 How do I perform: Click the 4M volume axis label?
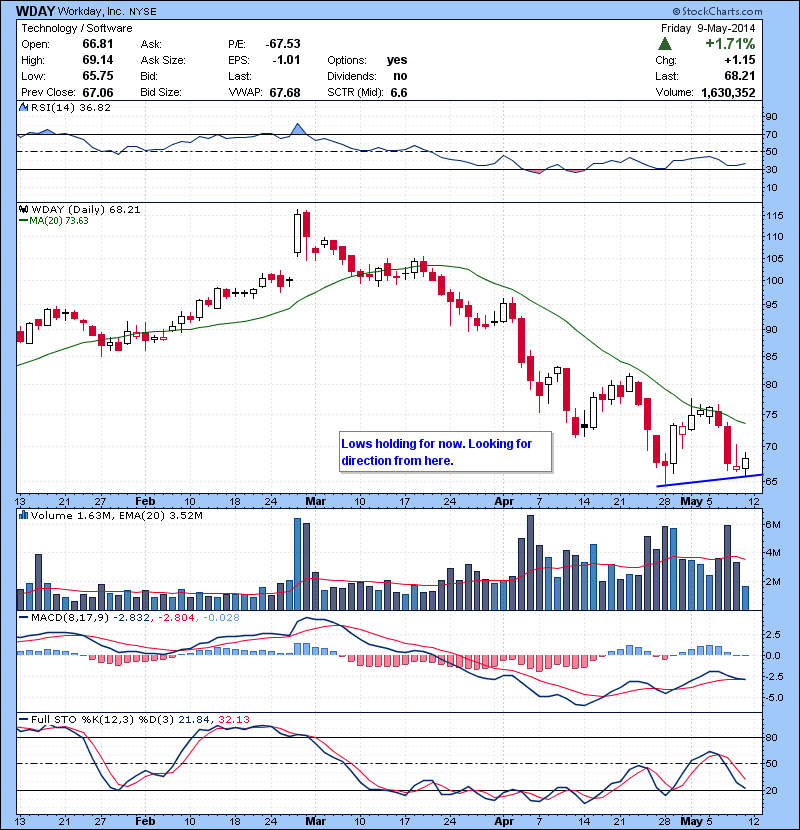tap(773, 553)
